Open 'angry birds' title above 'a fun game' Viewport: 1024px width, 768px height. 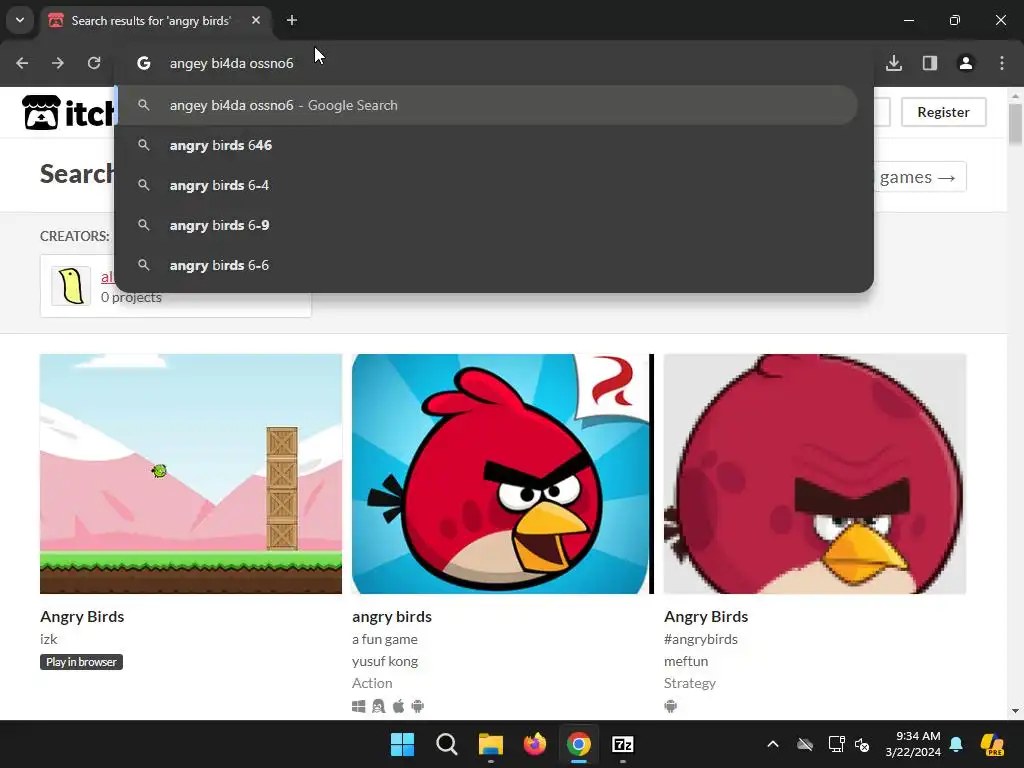coord(392,616)
